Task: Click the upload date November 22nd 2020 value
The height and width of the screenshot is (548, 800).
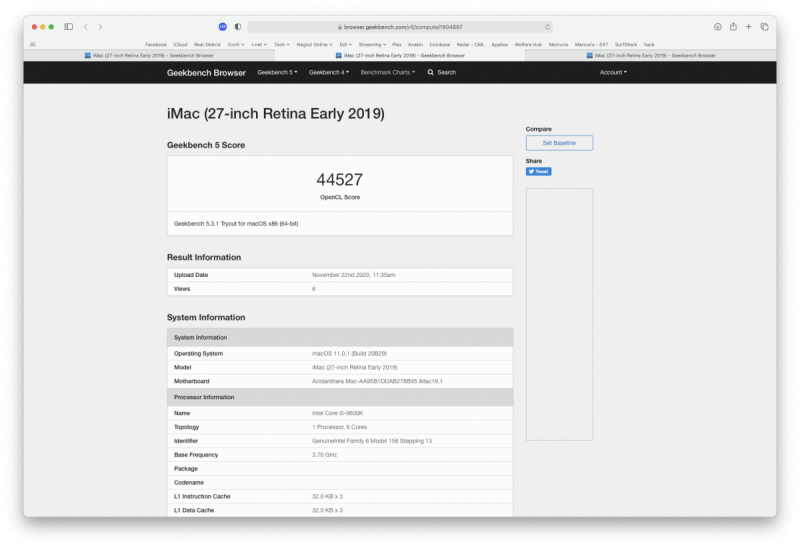Action: click(x=354, y=275)
